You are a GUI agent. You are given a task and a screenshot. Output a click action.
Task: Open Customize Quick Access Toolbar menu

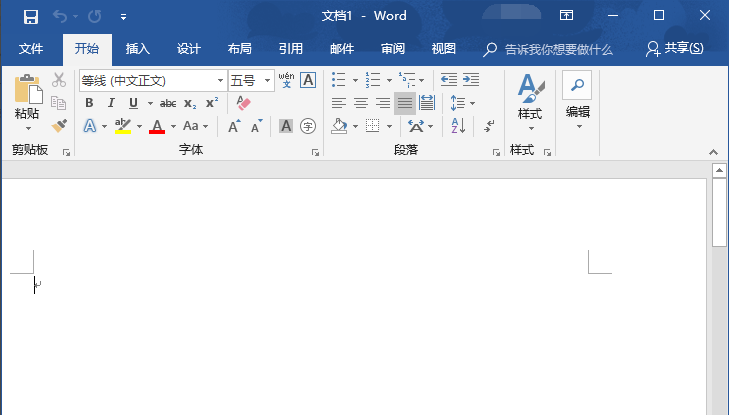(x=123, y=17)
